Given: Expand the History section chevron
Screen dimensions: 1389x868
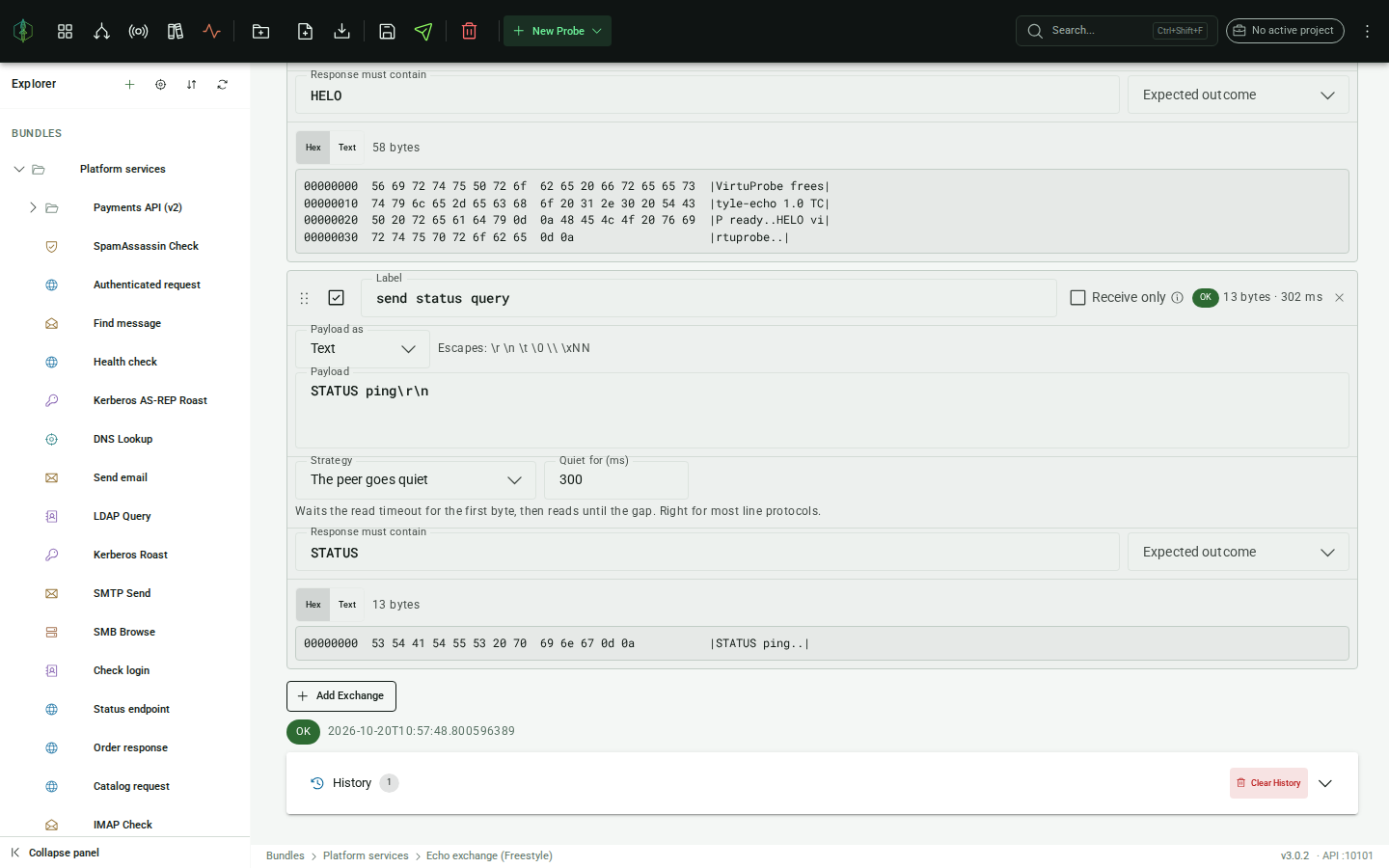Looking at the screenshot, I should point(1325,783).
